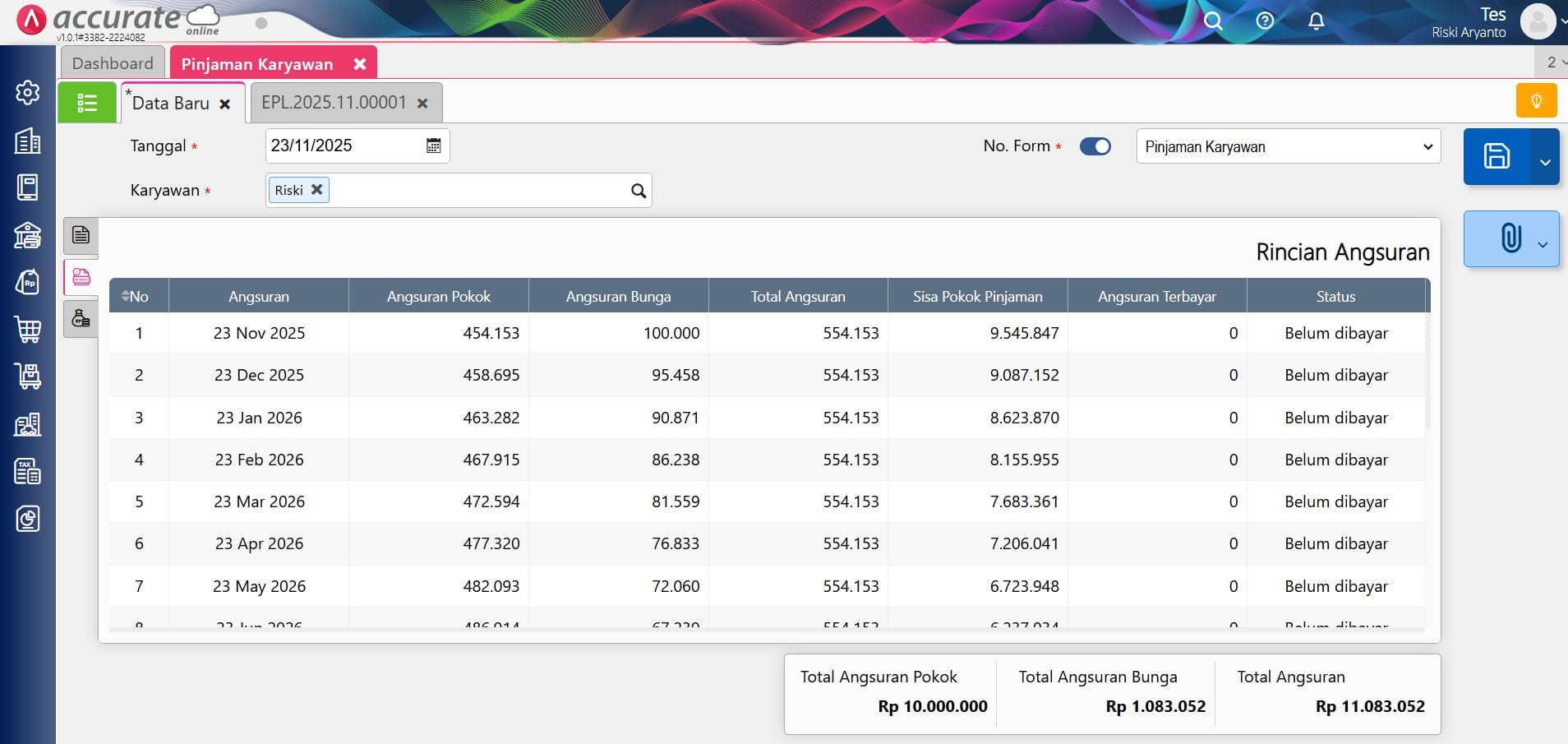Click the blue save button
Viewport: 1568px width, 744px height.
tap(1496, 156)
